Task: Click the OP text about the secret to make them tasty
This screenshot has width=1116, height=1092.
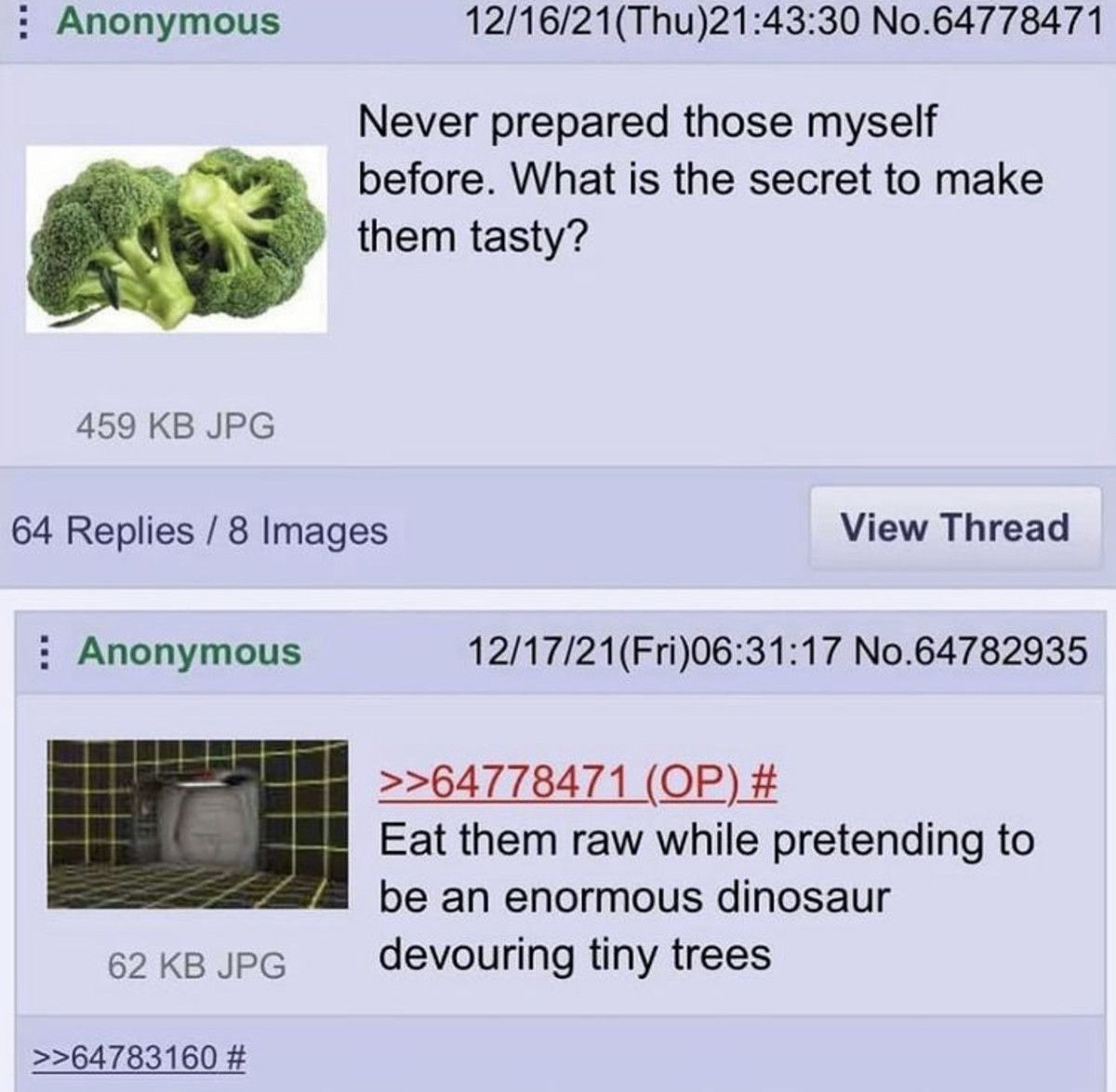Action: (x=700, y=180)
